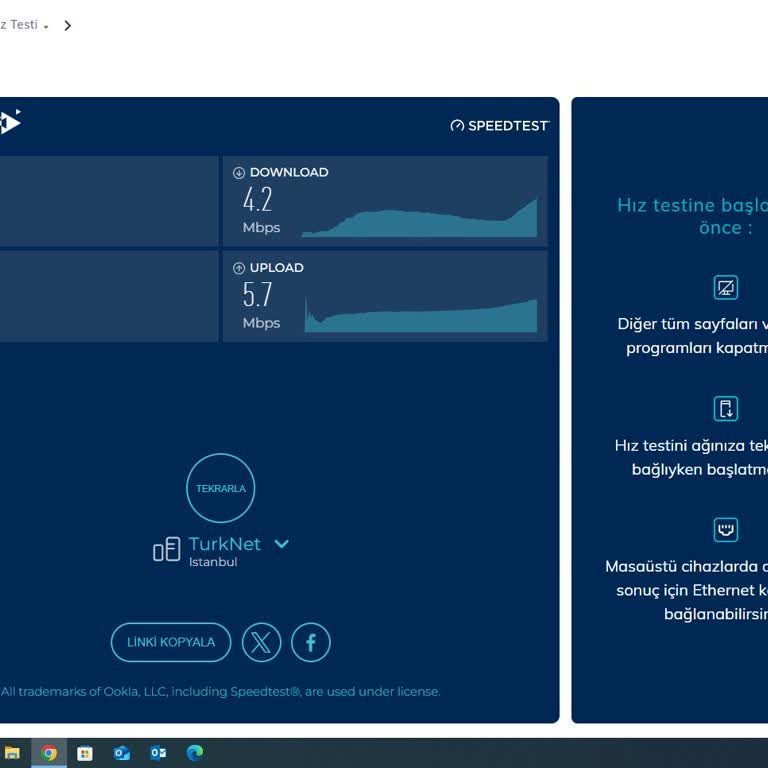
Task: Click the server device icon beside TurkNet
Action: [166, 549]
